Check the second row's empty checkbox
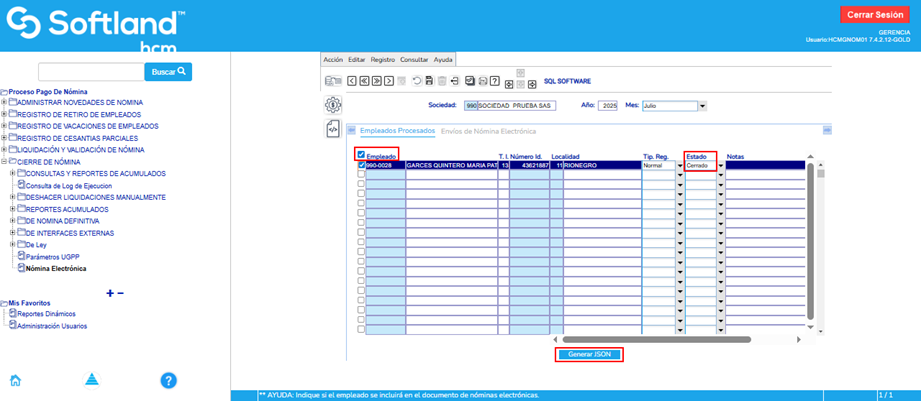 (361, 175)
